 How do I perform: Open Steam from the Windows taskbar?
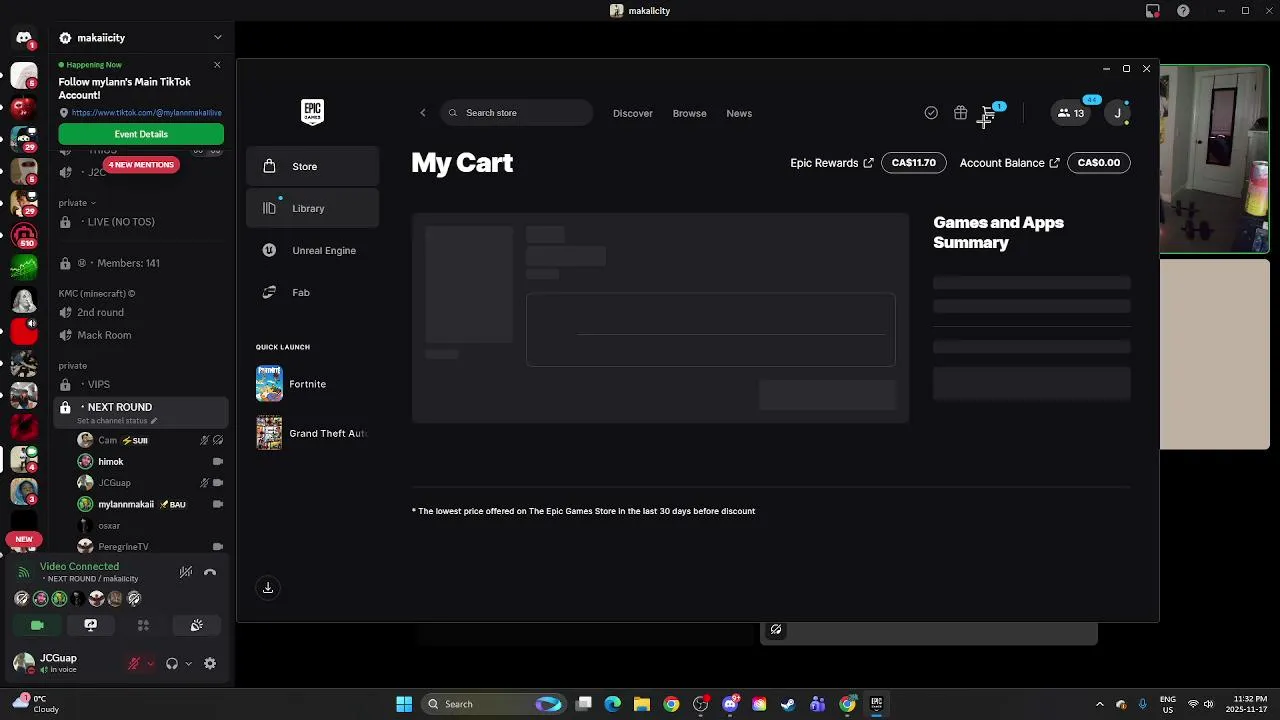(788, 704)
